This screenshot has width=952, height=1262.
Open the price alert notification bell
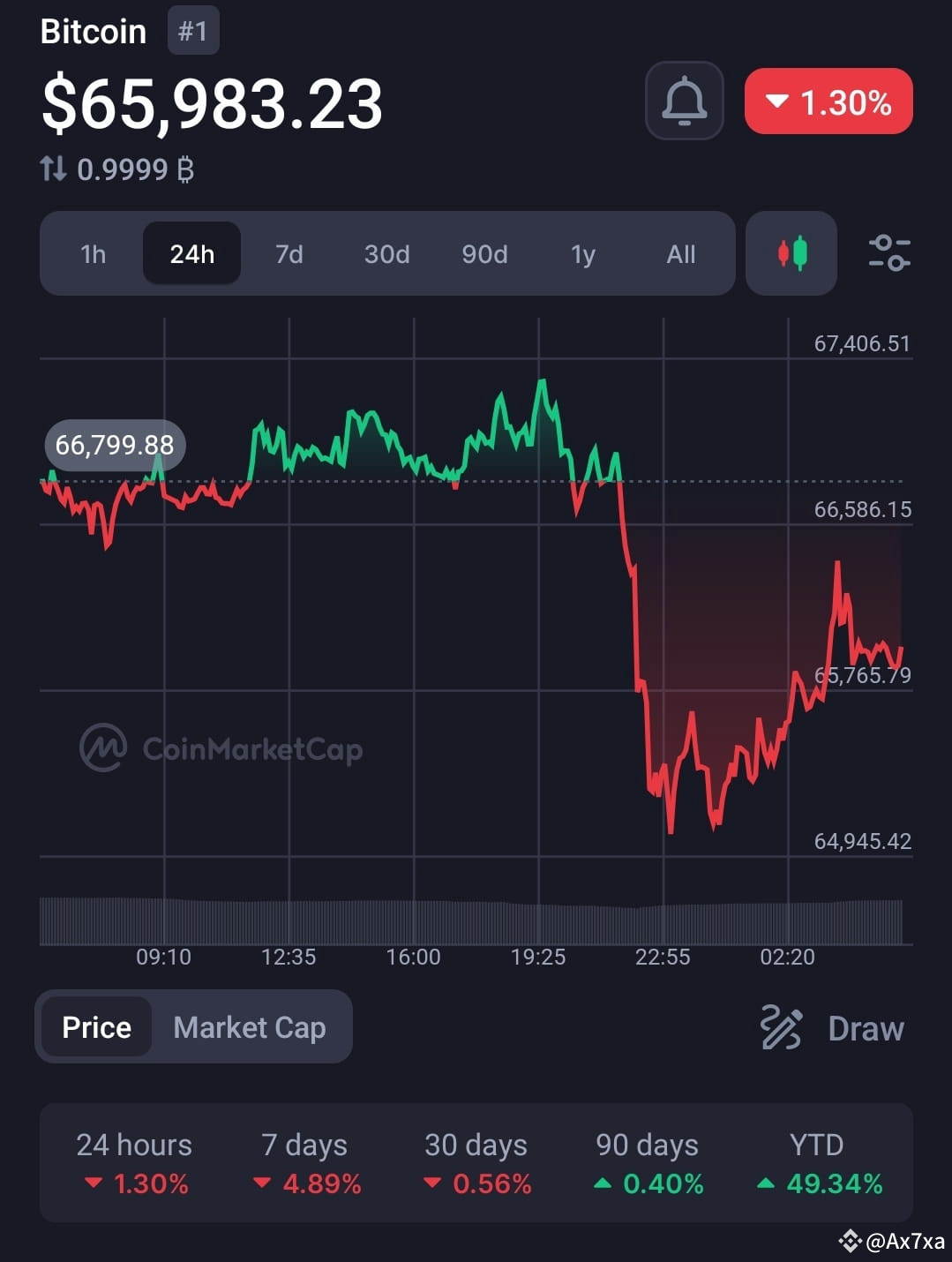pyautogui.click(x=684, y=101)
